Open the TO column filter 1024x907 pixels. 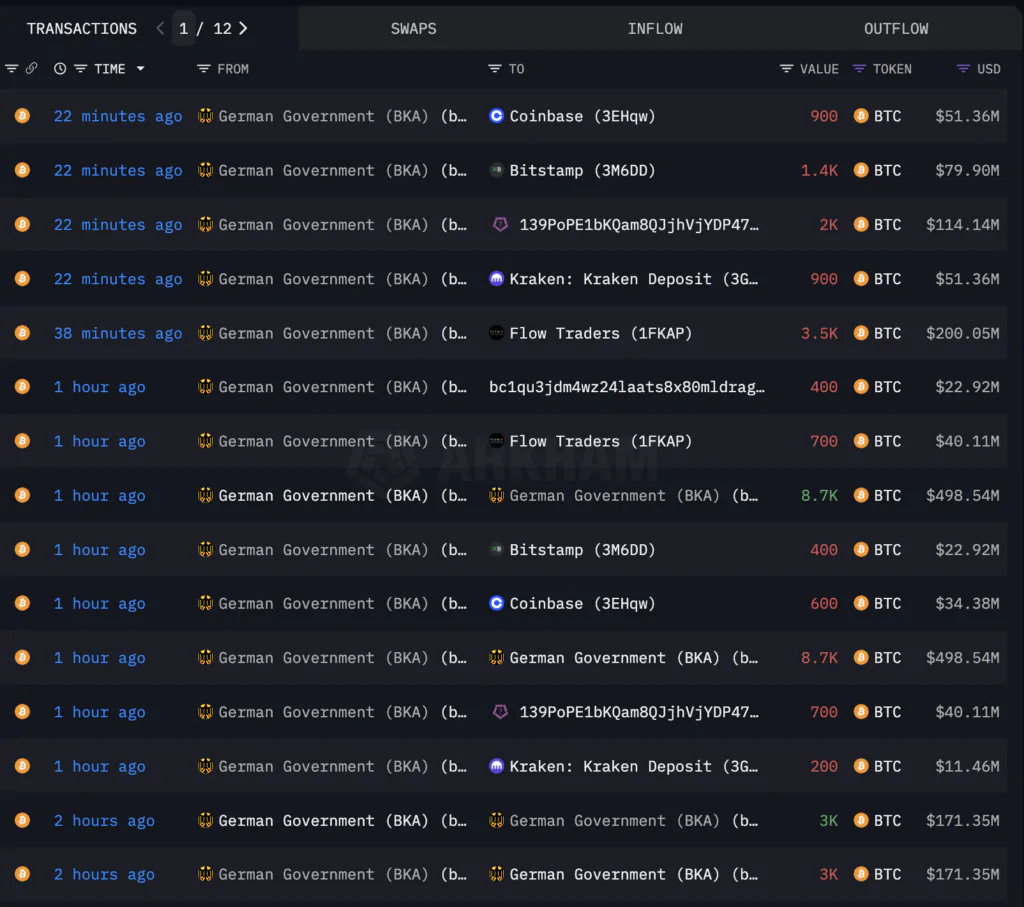495,69
